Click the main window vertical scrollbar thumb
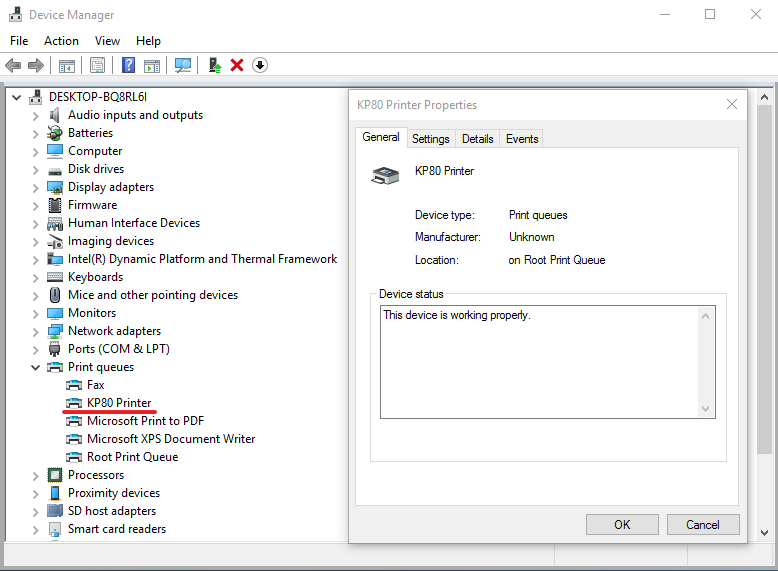 coord(764,279)
